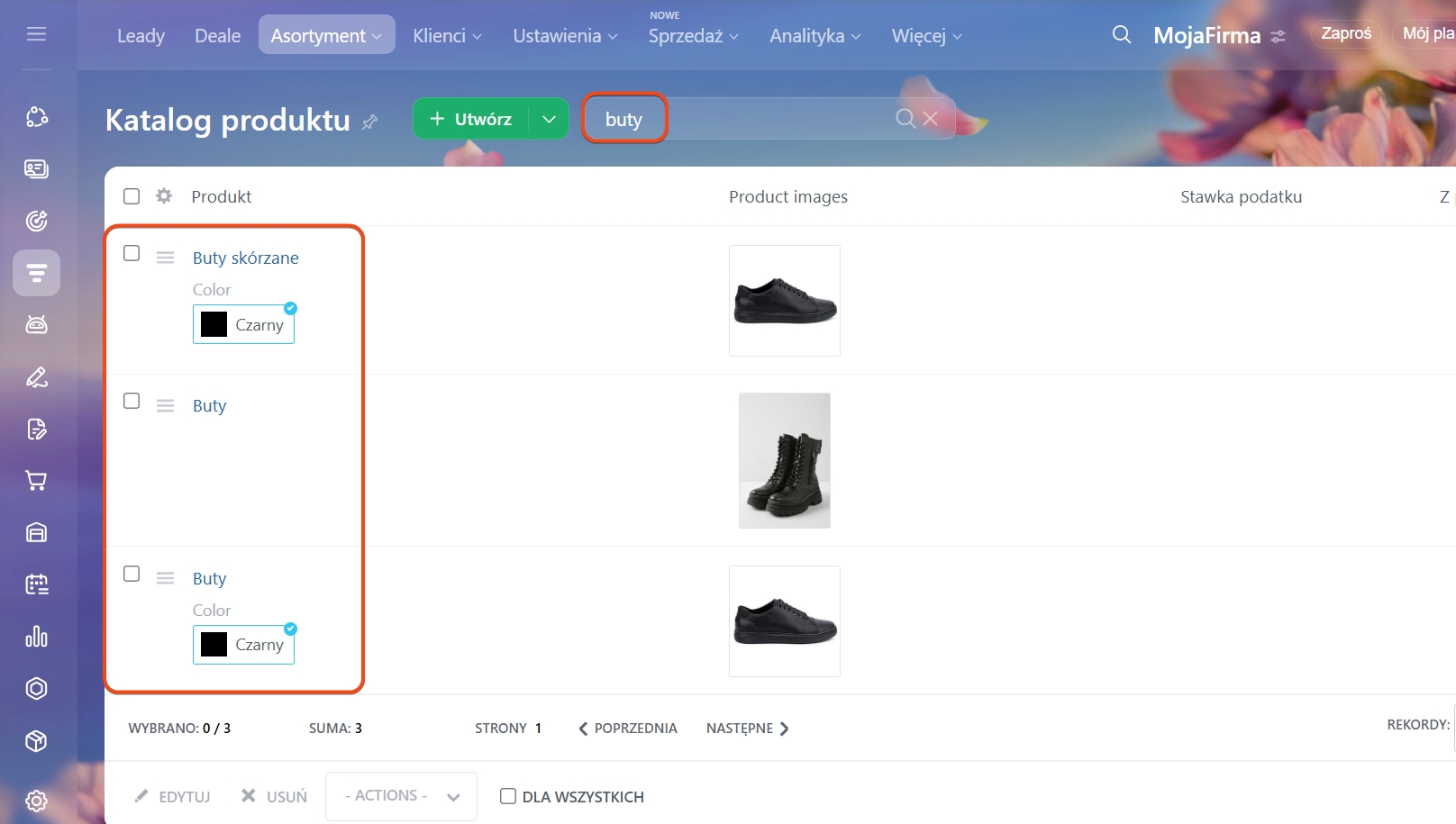
Task: Open the ACTIONS dropdown
Action: click(x=401, y=796)
